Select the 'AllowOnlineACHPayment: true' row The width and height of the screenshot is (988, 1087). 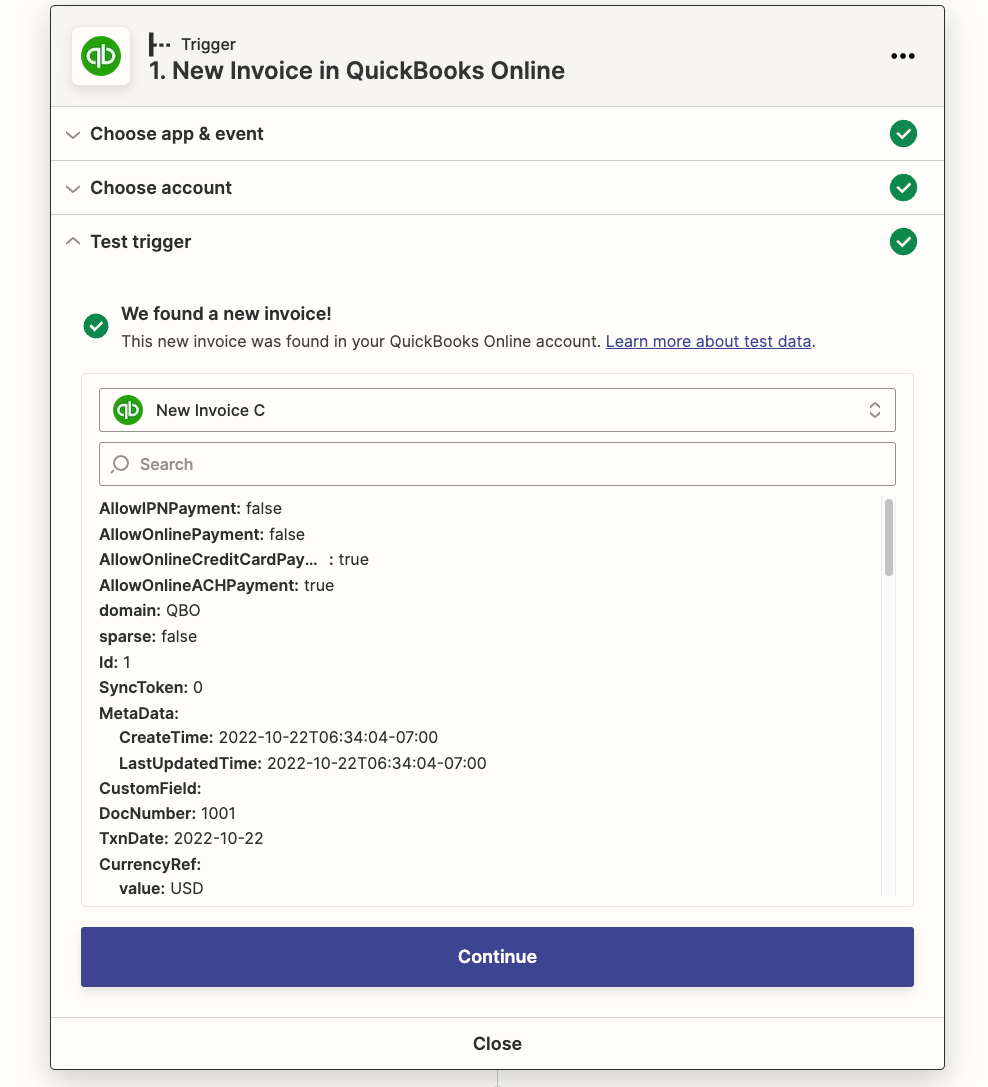click(216, 585)
